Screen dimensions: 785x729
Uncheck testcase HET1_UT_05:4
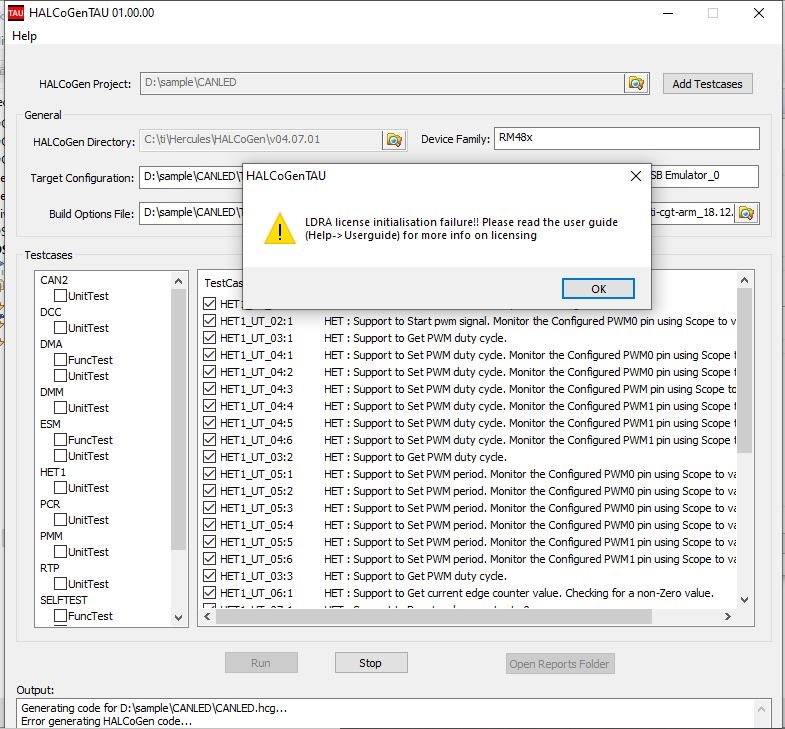210,525
